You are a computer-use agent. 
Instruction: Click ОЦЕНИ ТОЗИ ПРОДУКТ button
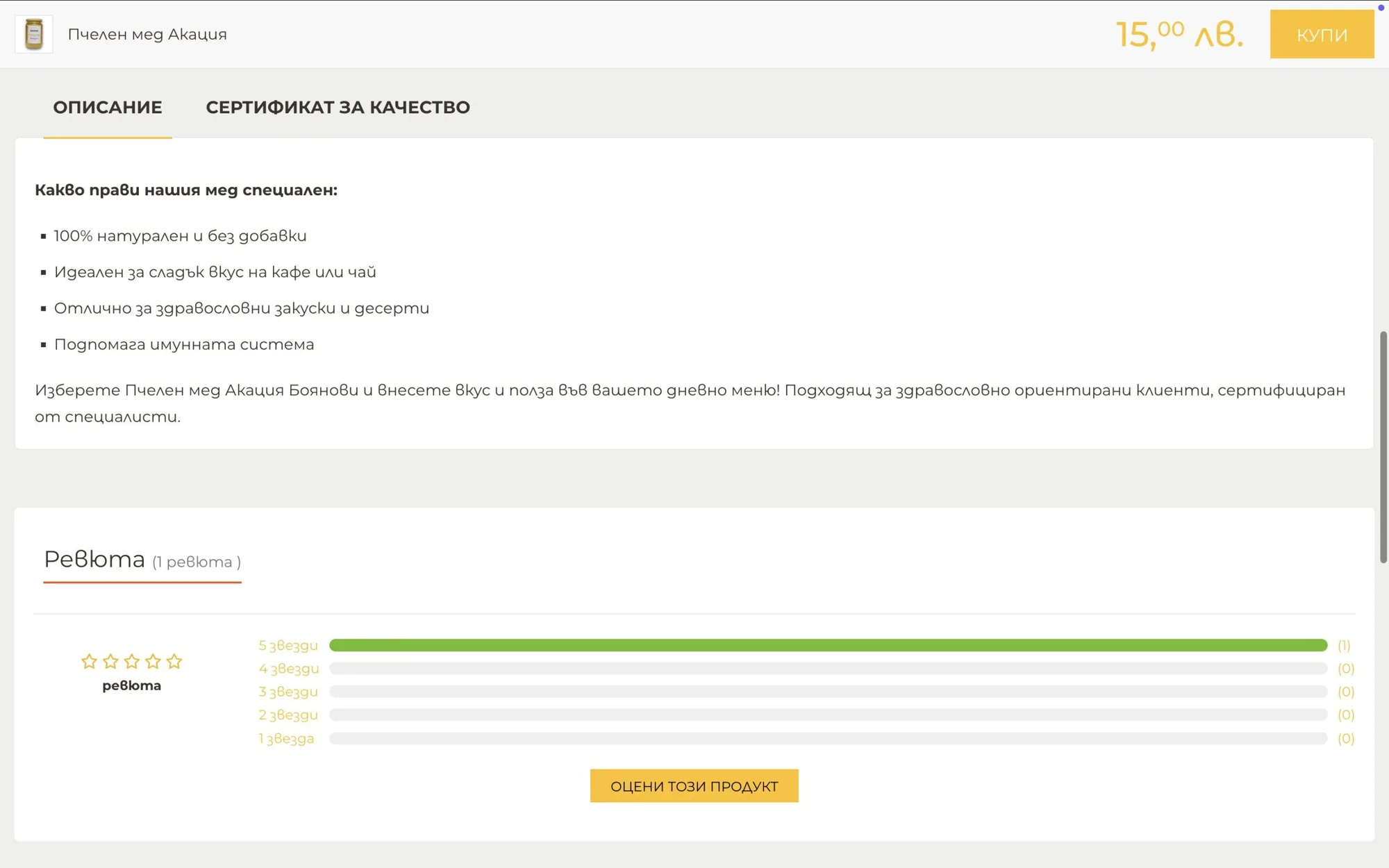pyautogui.click(x=694, y=786)
